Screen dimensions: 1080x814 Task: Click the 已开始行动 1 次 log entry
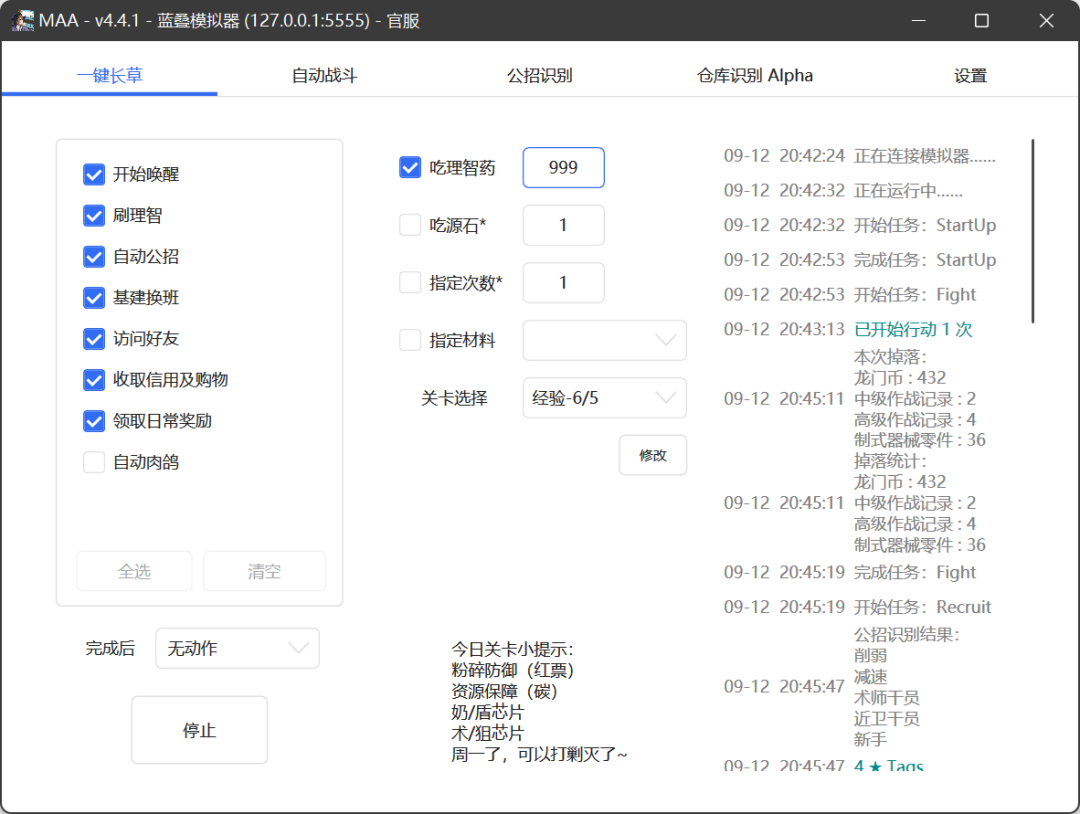point(913,329)
